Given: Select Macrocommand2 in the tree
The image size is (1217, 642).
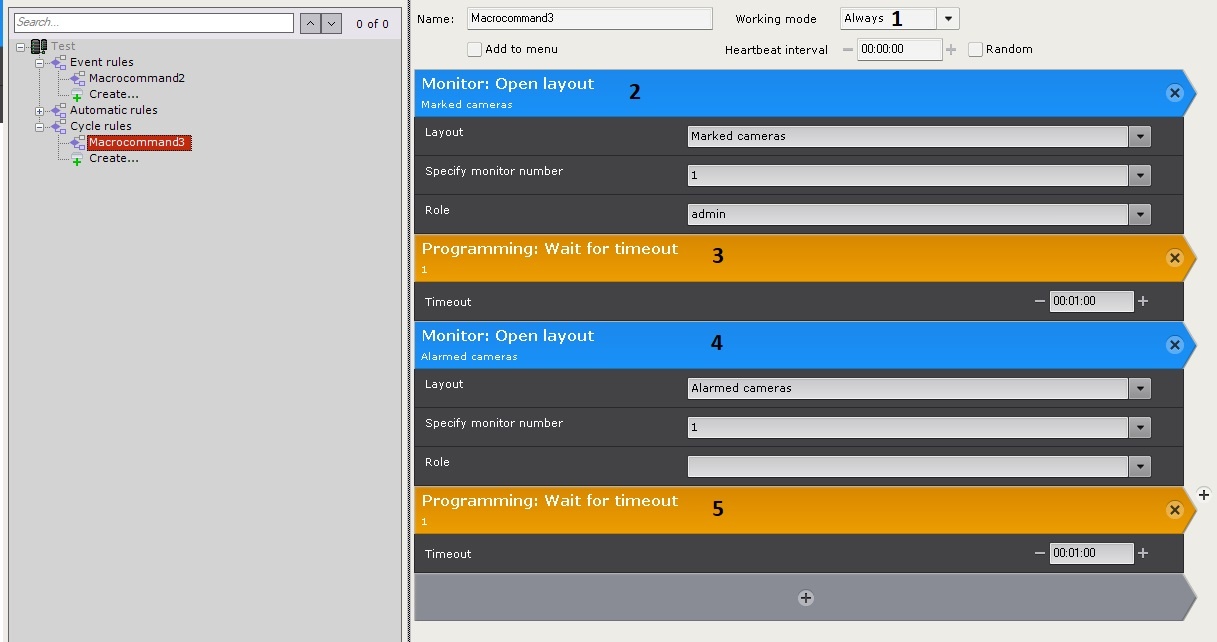Looking at the screenshot, I should point(136,78).
